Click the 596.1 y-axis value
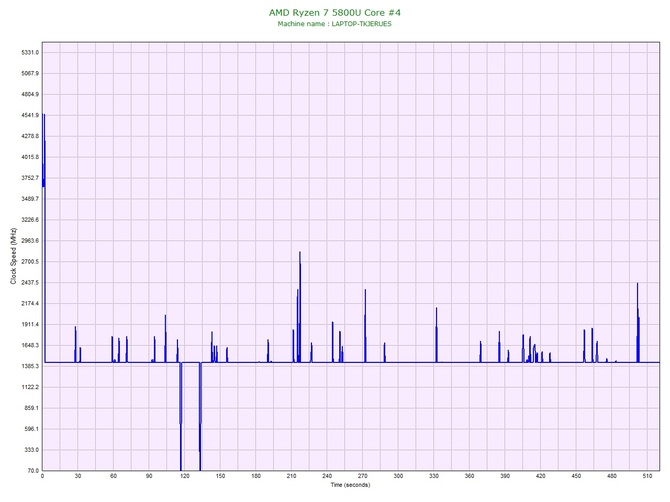 [31, 429]
